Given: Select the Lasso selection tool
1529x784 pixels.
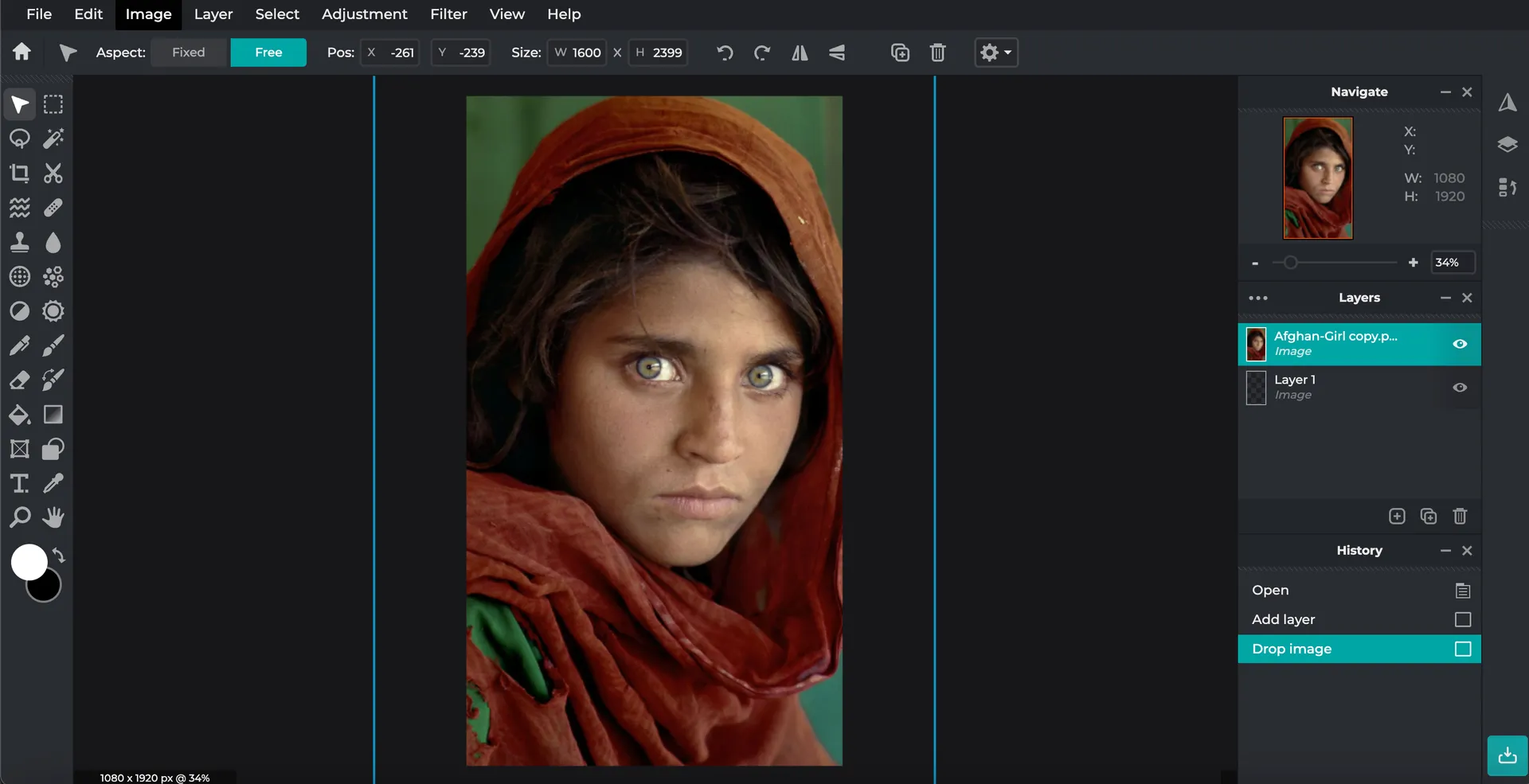Looking at the screenshot, I should coord(19,138).
